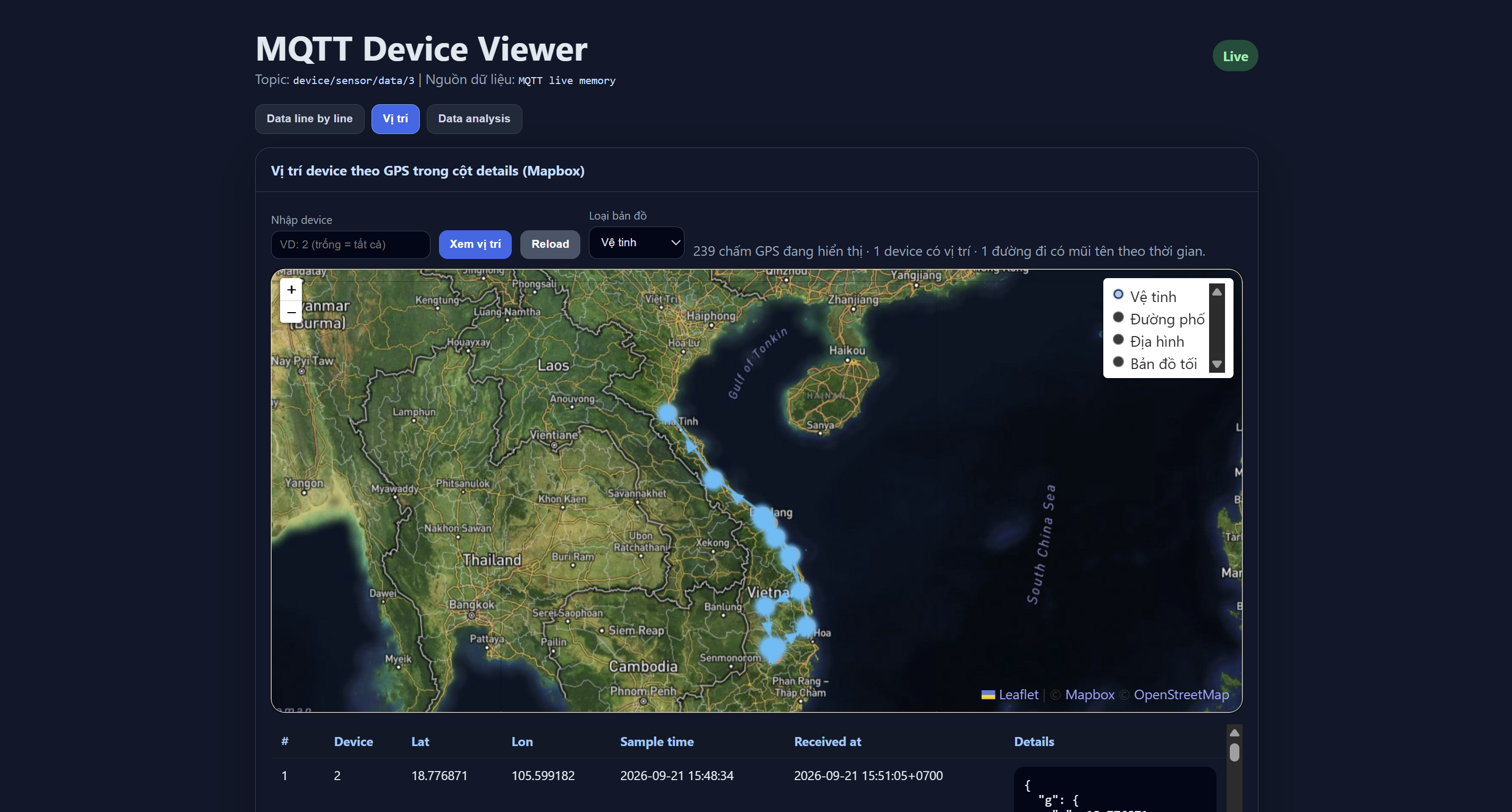Visit the OpenStreetMap attribution link
The width and height of the screenshot is (1512, 812).
click(1181, 694)
